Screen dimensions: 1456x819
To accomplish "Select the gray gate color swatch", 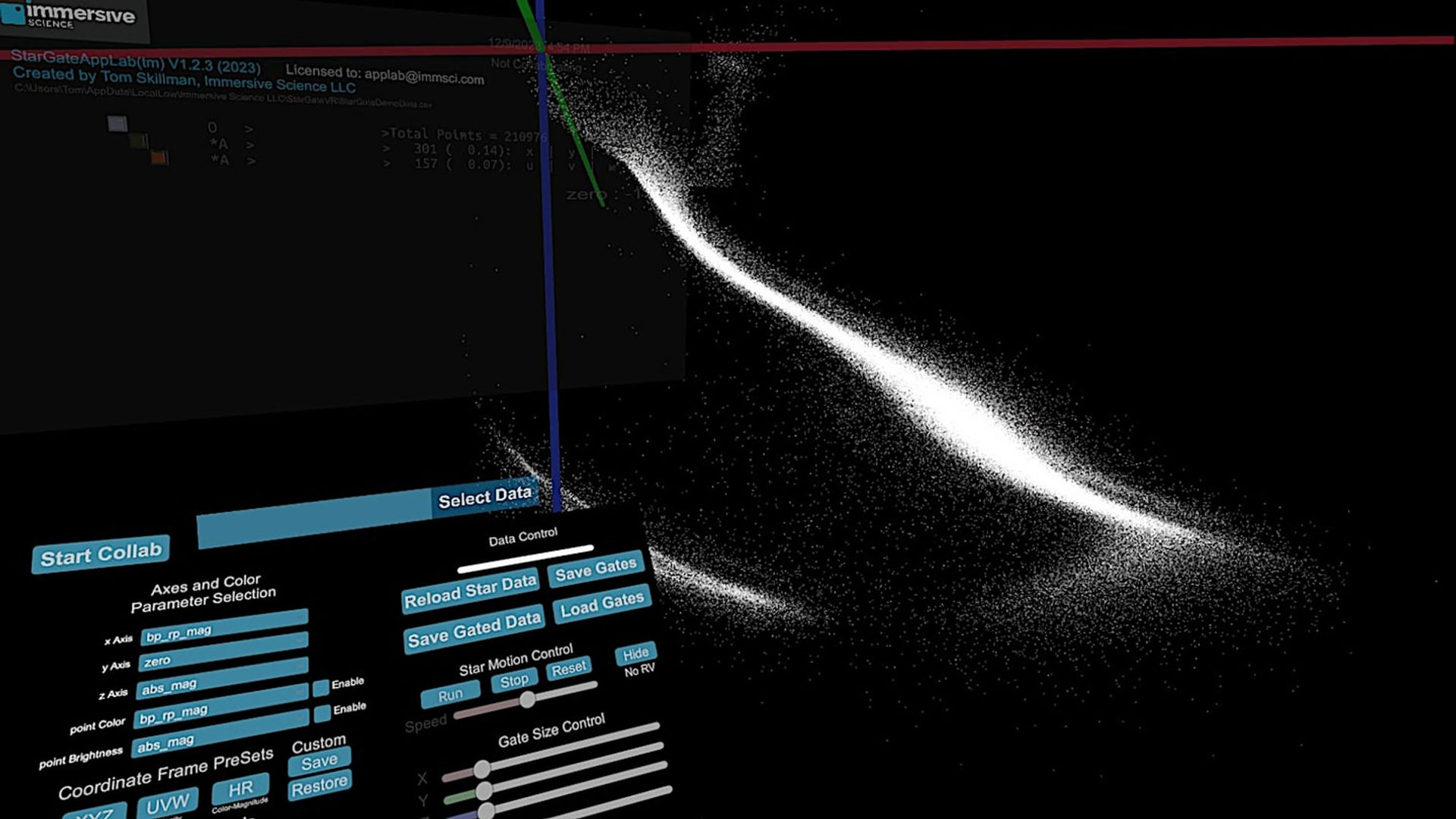I will click(118, 124).
